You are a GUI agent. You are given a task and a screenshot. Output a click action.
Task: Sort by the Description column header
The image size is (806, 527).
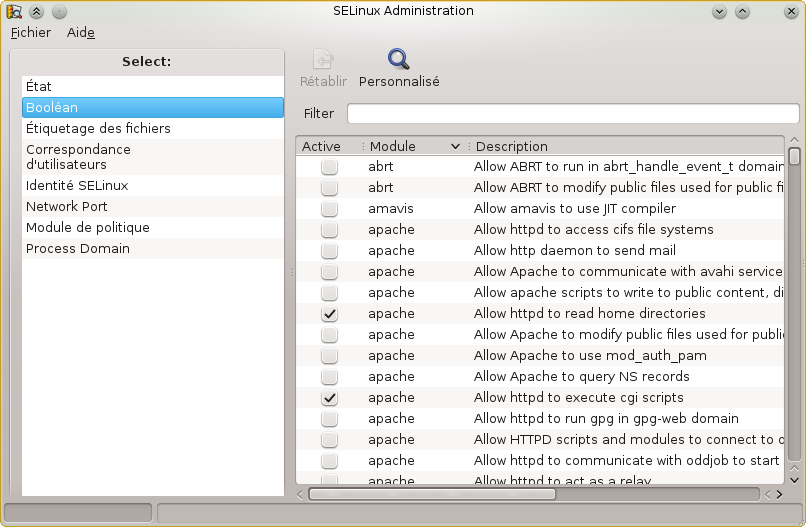[627, 147]
